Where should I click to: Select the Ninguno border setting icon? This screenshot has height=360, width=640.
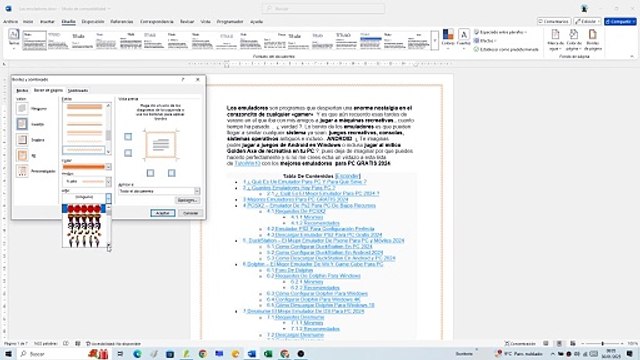(x=22, y=108)
